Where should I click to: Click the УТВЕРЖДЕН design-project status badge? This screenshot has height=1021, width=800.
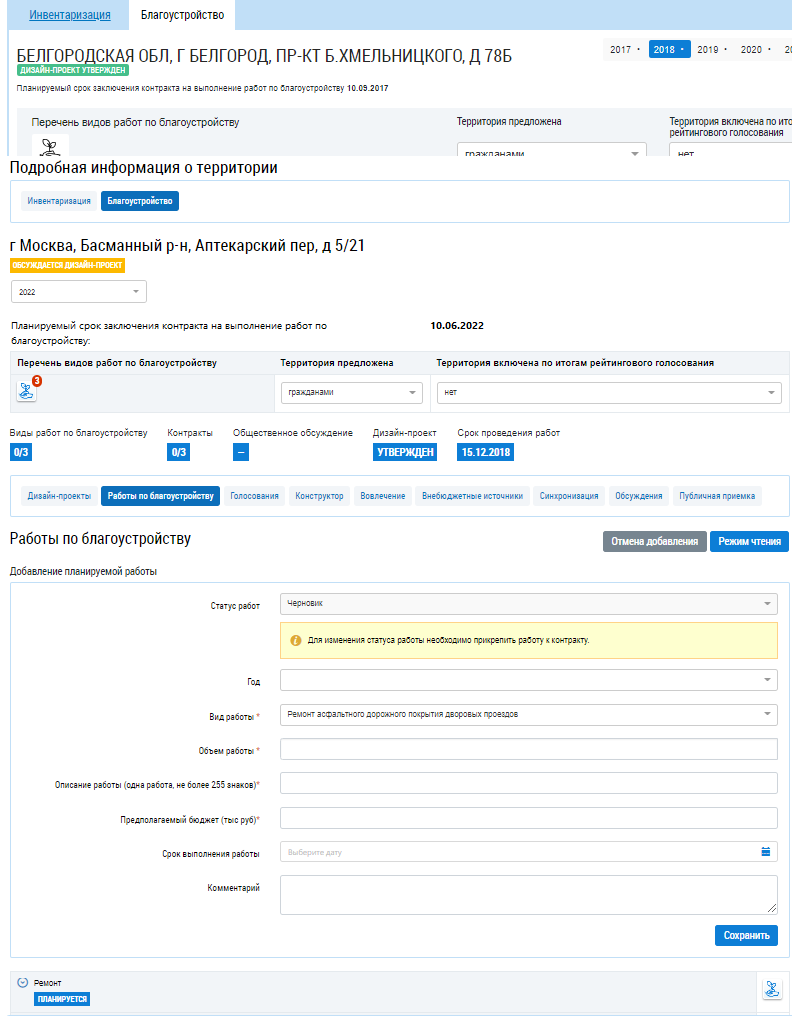405,452
